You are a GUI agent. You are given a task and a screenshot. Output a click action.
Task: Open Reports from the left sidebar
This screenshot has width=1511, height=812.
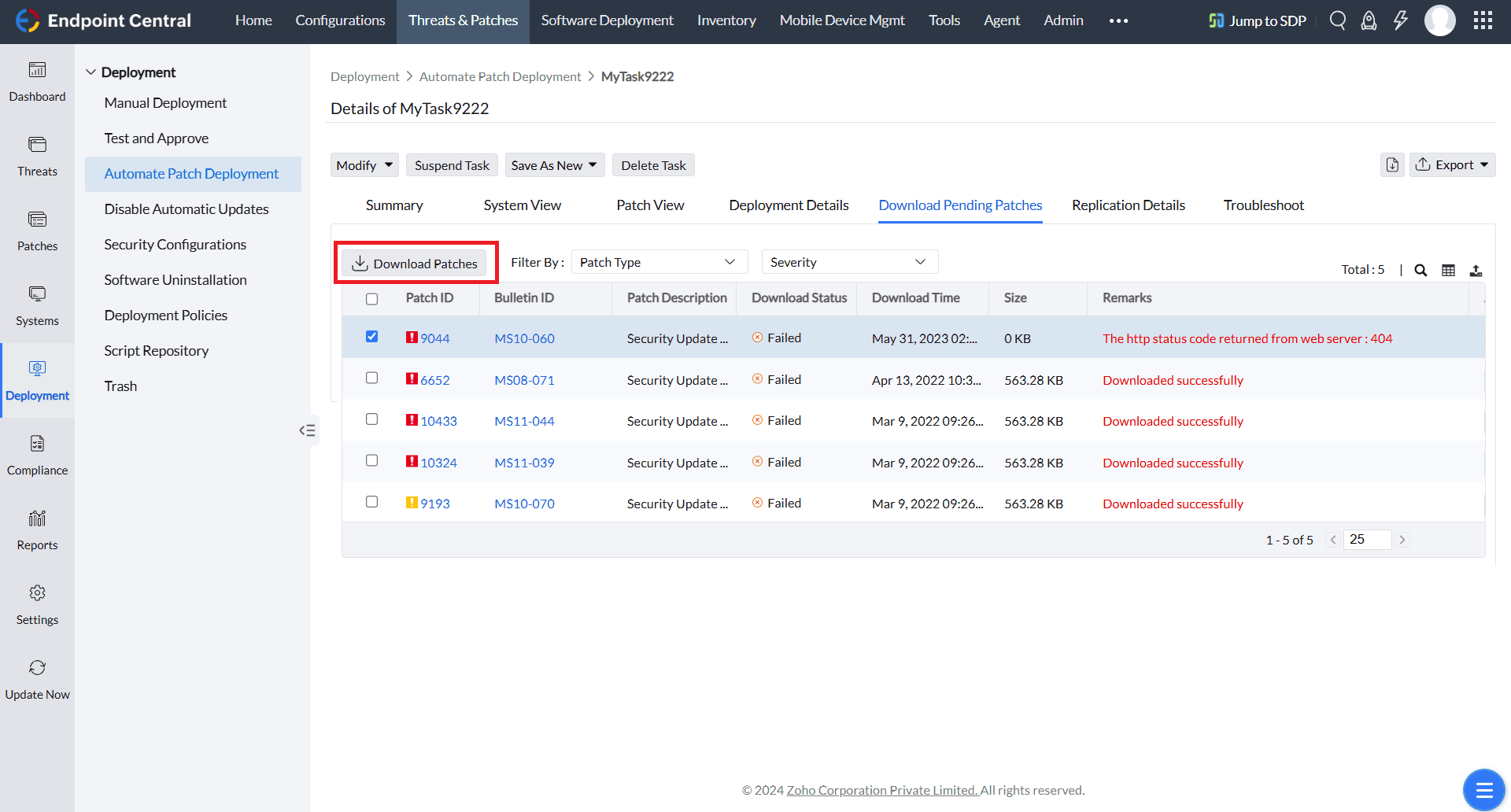(37, 530)
